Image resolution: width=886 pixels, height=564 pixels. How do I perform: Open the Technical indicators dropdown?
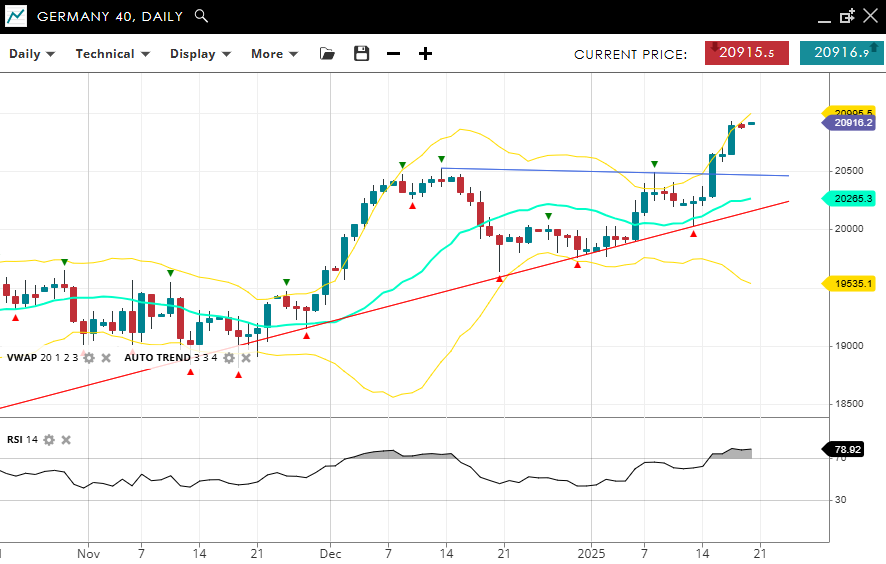pyautogui.click(x=112, y=54)
